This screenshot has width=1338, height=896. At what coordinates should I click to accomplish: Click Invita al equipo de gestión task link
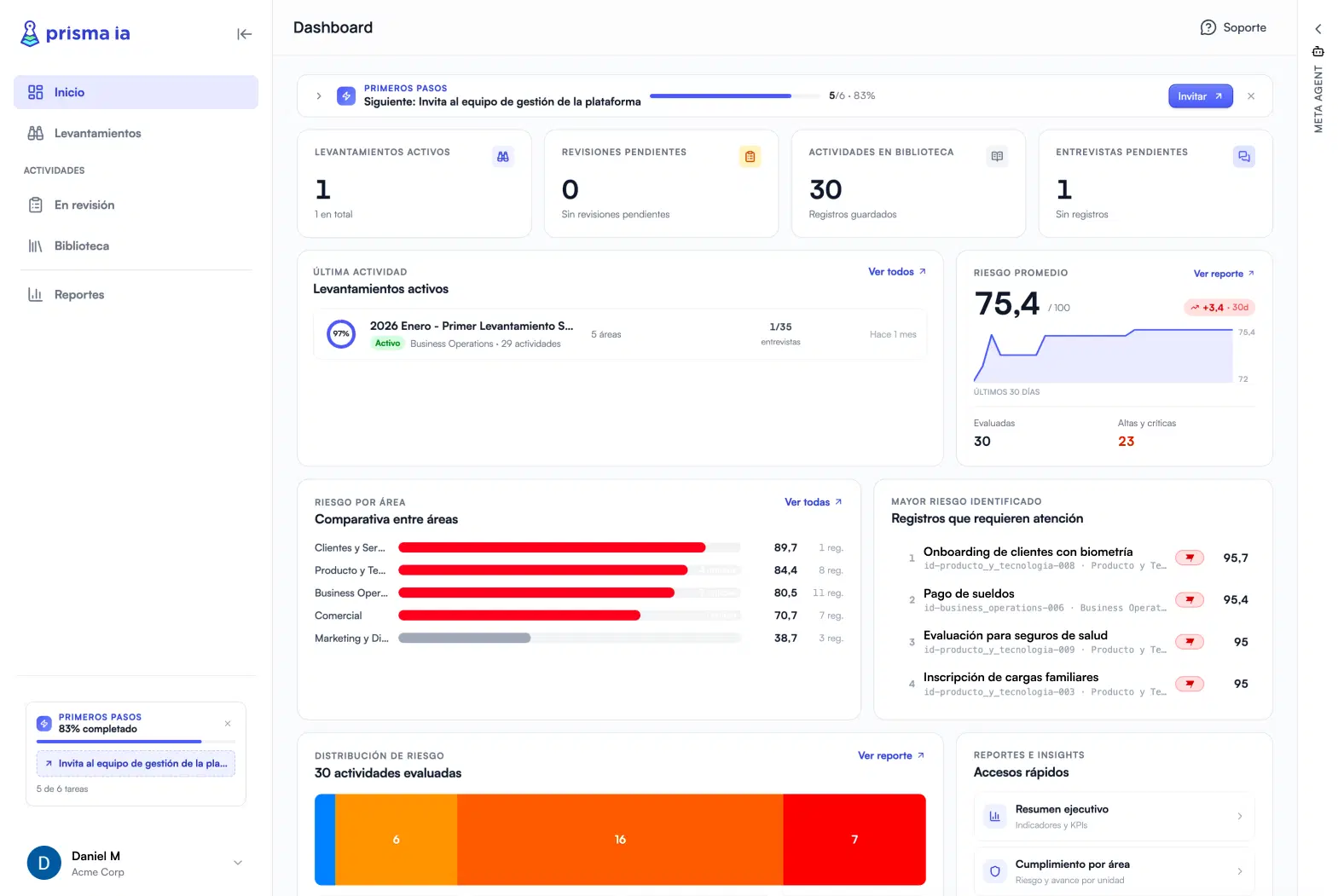(x=136, y=764)
